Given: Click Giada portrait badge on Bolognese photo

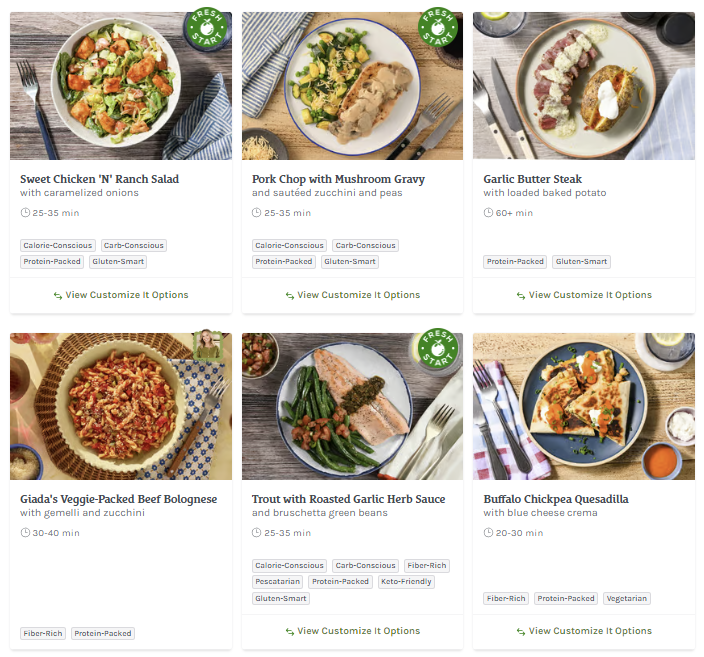Looking at the screenshot, I should [209, 345].
